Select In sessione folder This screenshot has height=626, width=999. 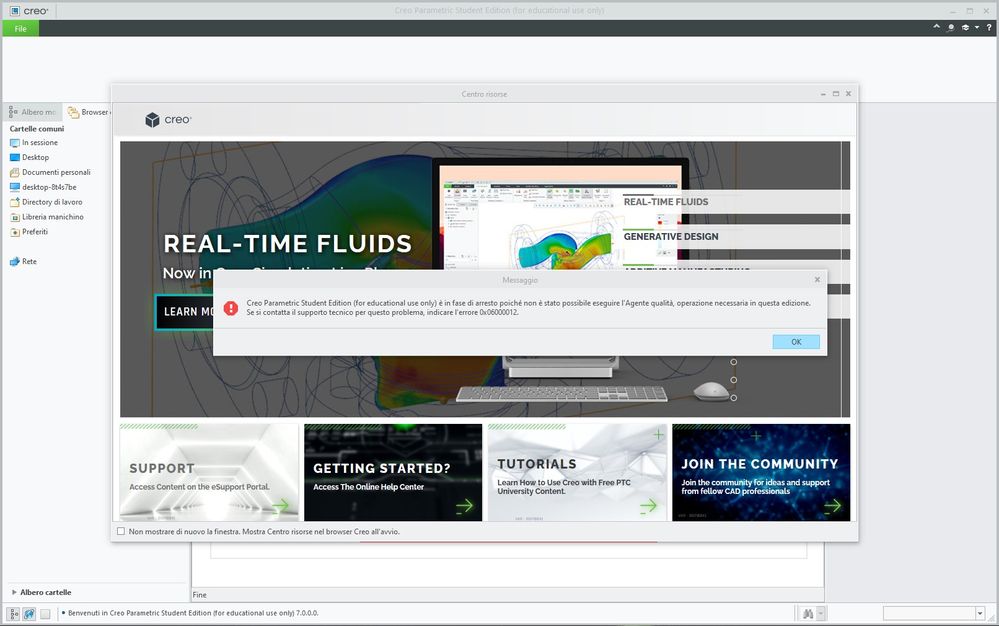point(40,143)
